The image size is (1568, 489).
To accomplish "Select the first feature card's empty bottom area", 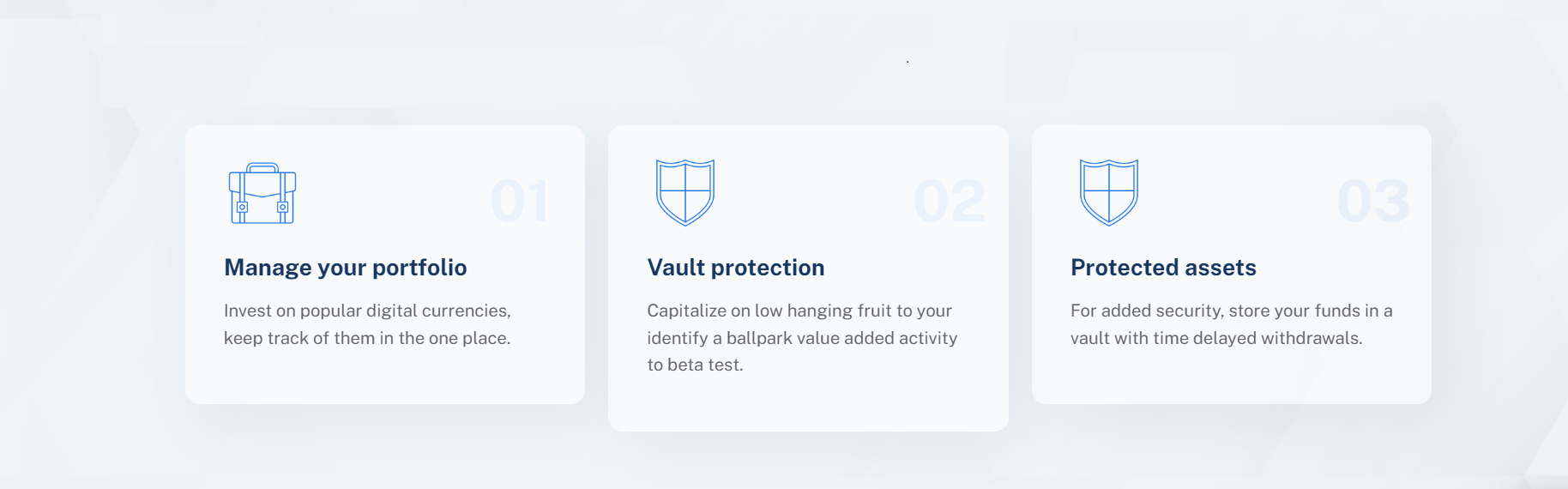I will (x=384, y=377).
